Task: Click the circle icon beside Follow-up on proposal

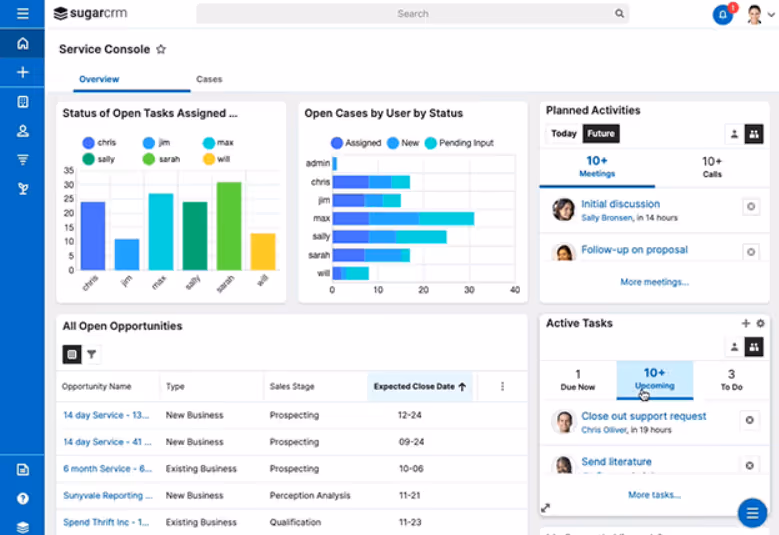Action: click(751, 252)
